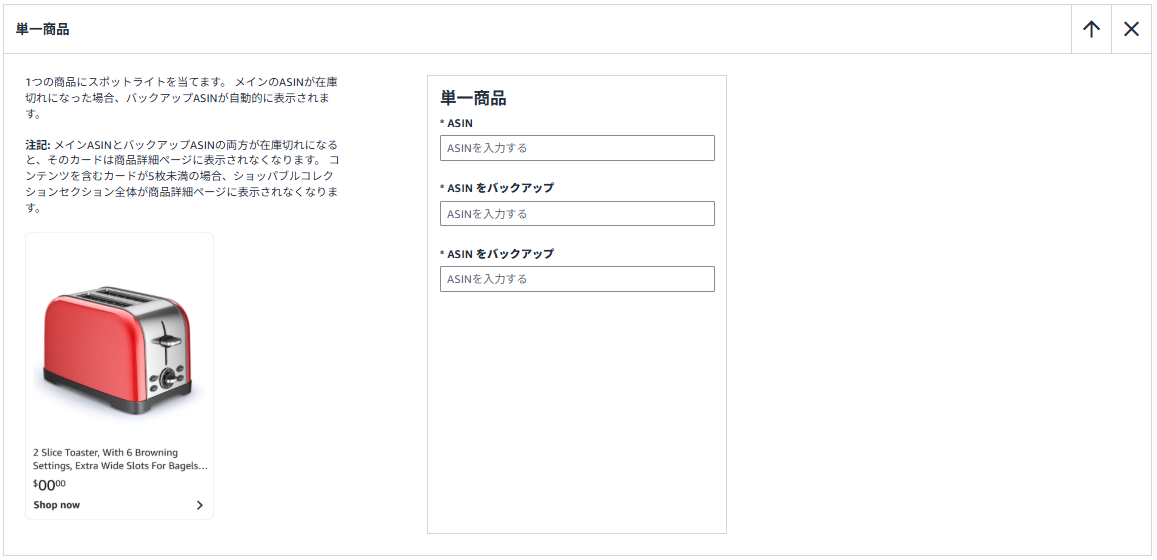Click the red toaster product image
Viewport: 1157px width, 560px height.
(x=118, y=347)
